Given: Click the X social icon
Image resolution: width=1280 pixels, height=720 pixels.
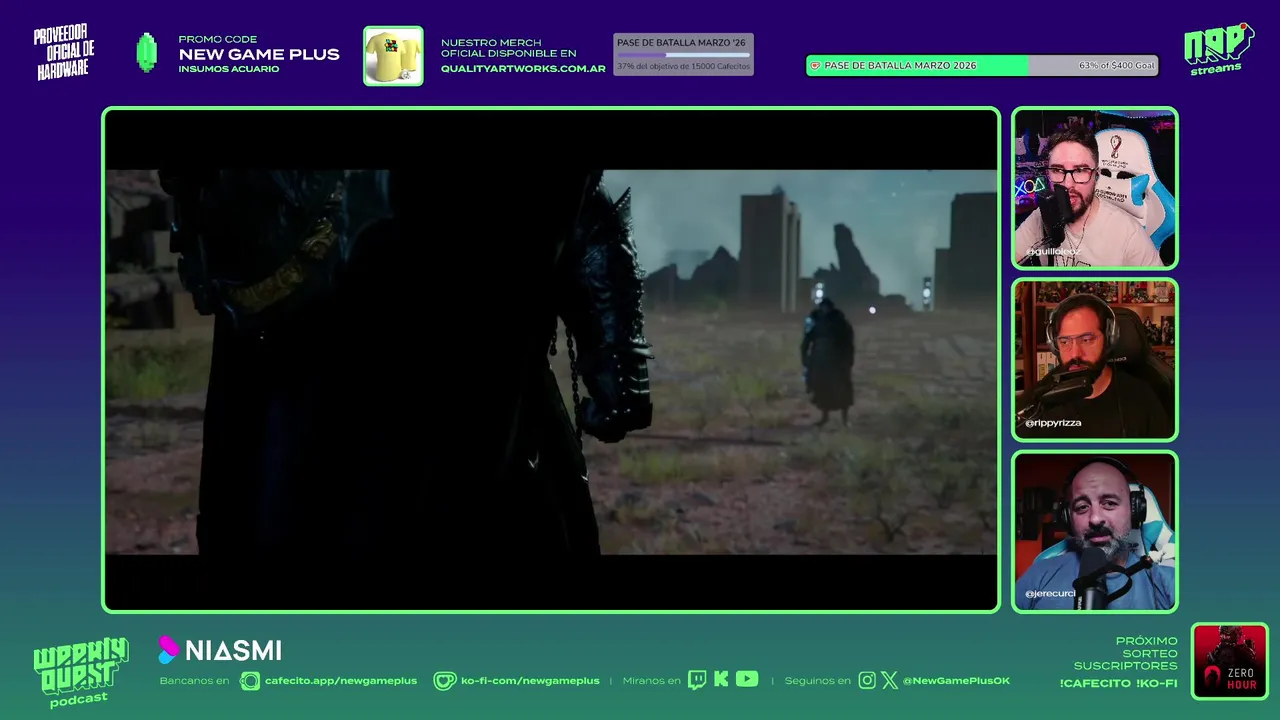Looking at the screenshot, I should 889,681.
